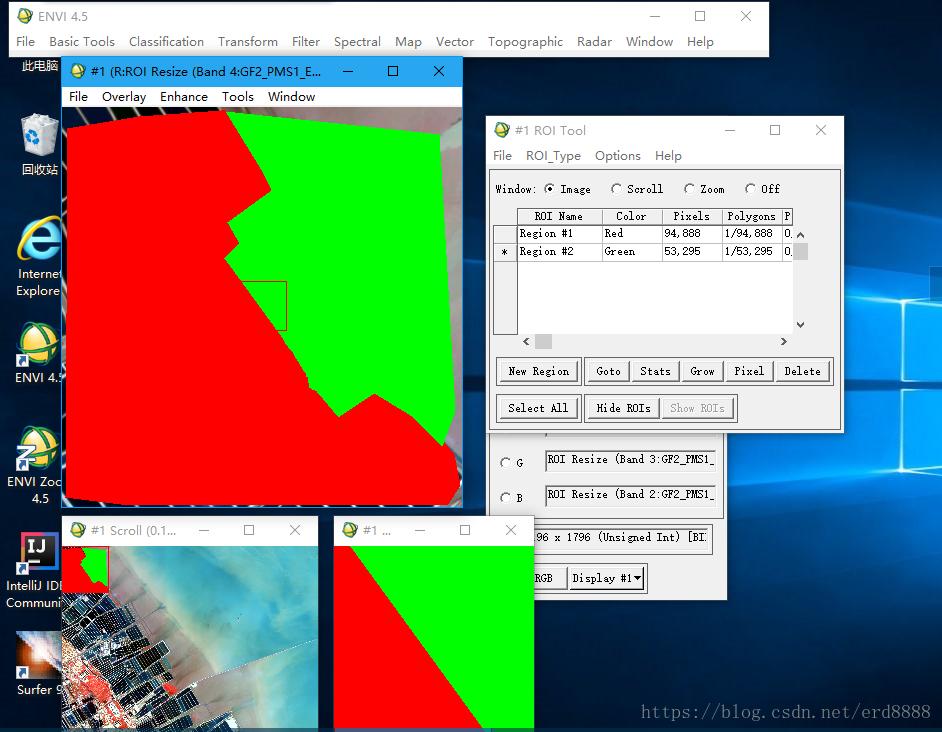Click the #1 image display window logo icon

pyautogui.click(x=78, y=72)
